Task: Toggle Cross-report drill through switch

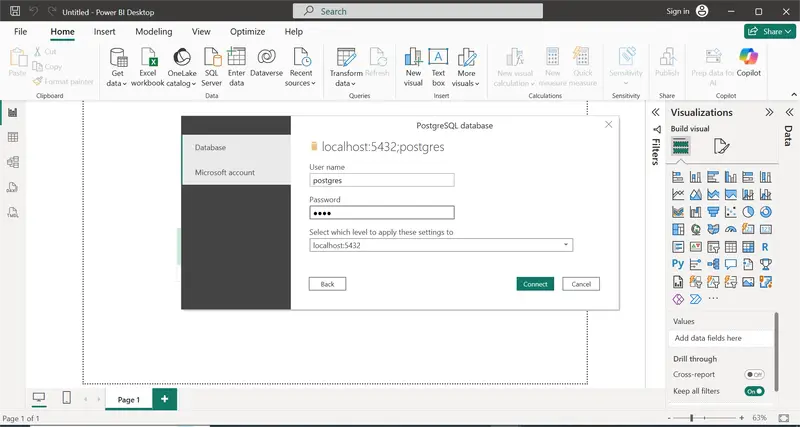Action: 754,374
